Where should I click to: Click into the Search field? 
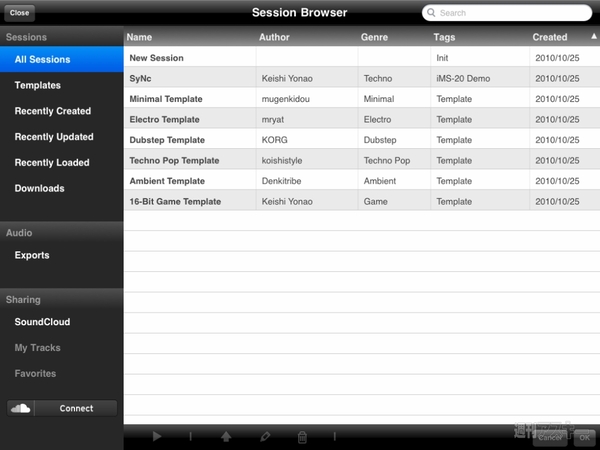click(507, 13)
